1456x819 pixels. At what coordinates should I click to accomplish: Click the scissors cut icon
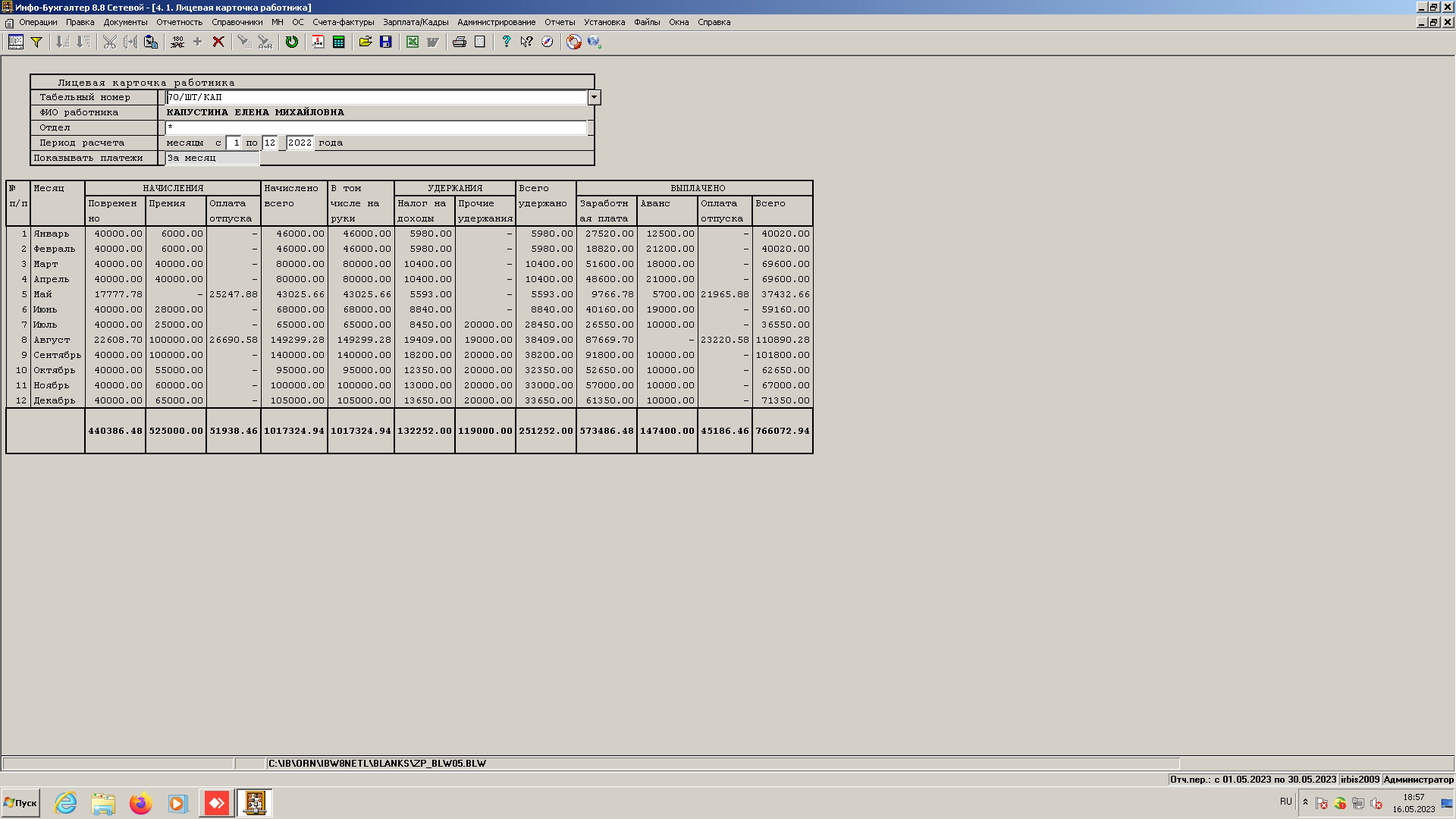(x=110, y=42)
